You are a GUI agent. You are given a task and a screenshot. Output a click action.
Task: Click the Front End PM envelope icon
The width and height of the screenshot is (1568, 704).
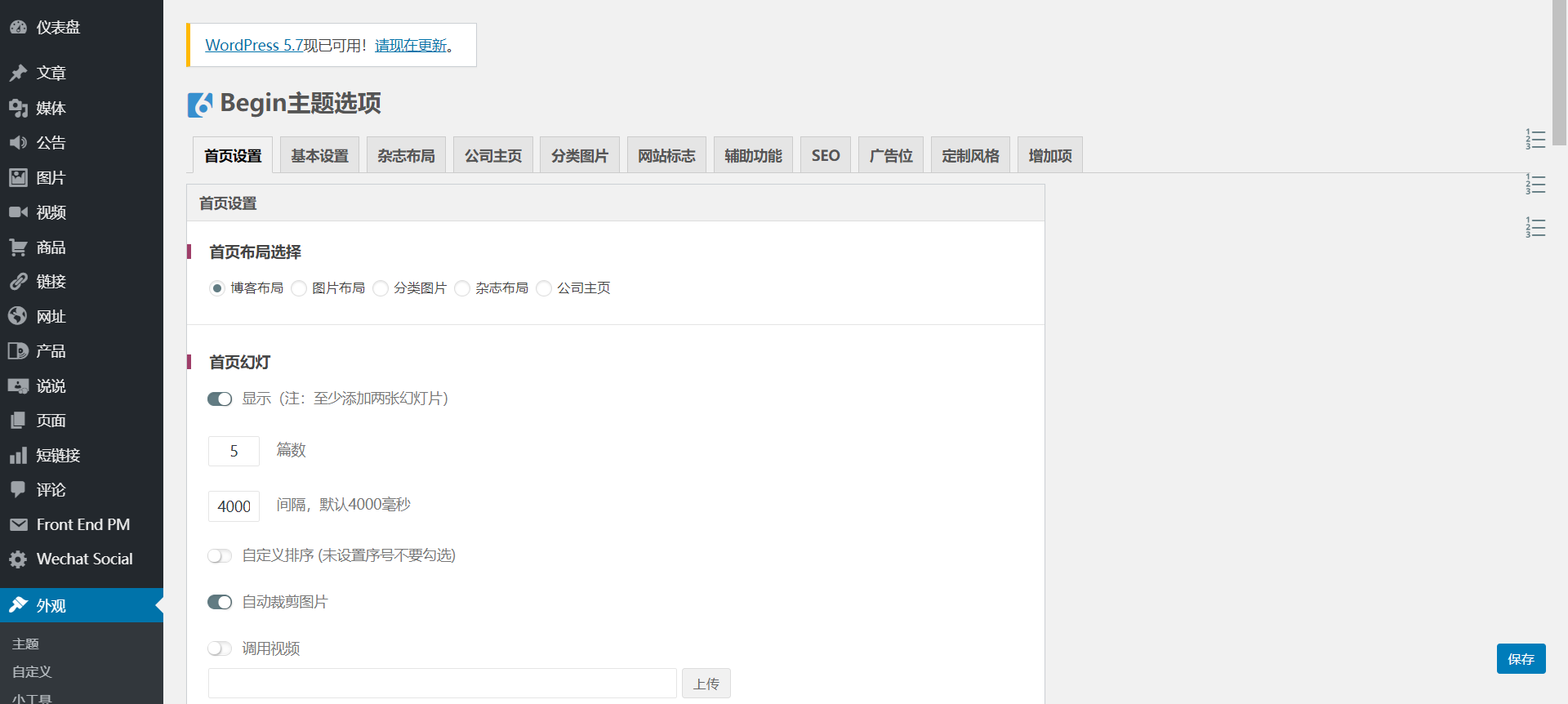(x=18, y=524)
